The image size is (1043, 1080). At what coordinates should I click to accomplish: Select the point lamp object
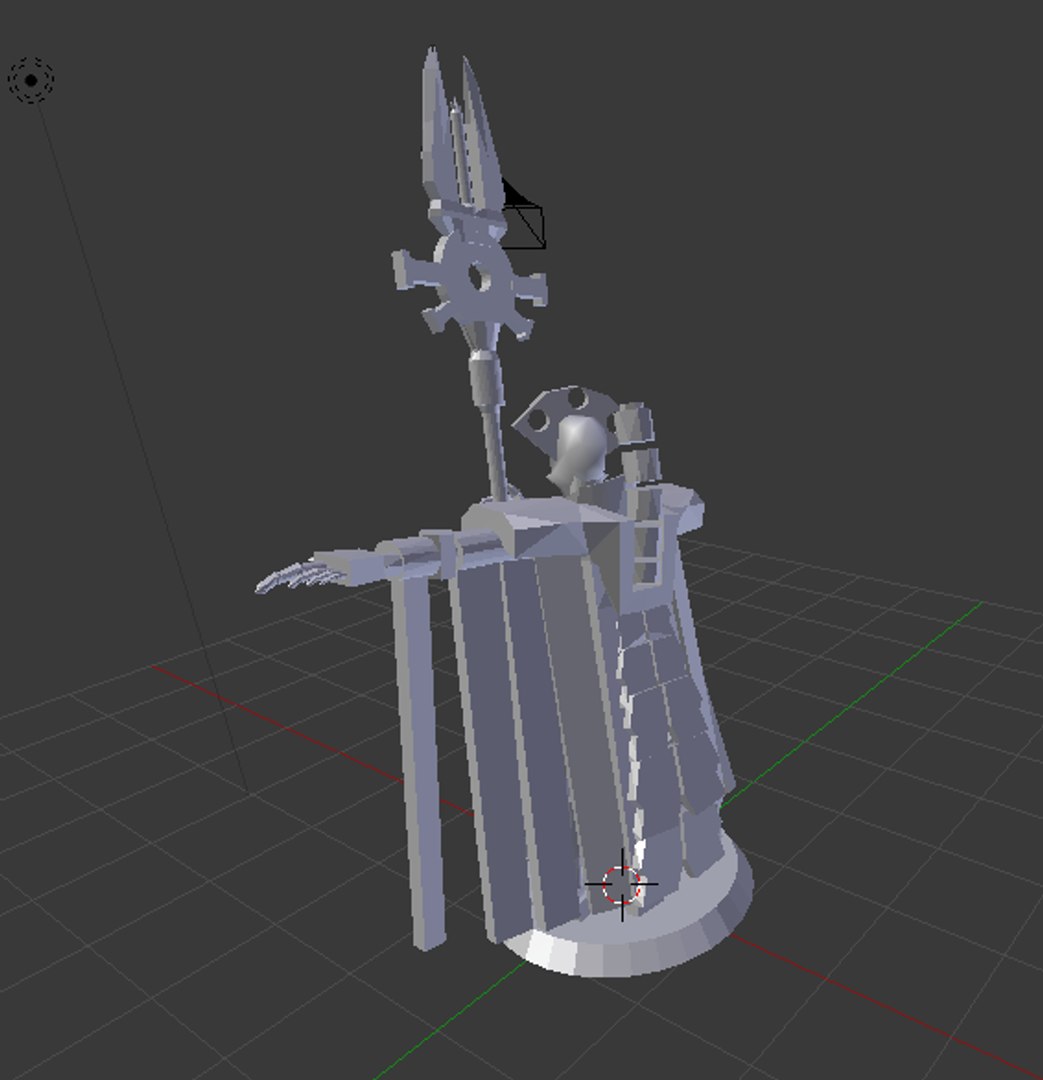pyautogui.click(x=31, y=81)
